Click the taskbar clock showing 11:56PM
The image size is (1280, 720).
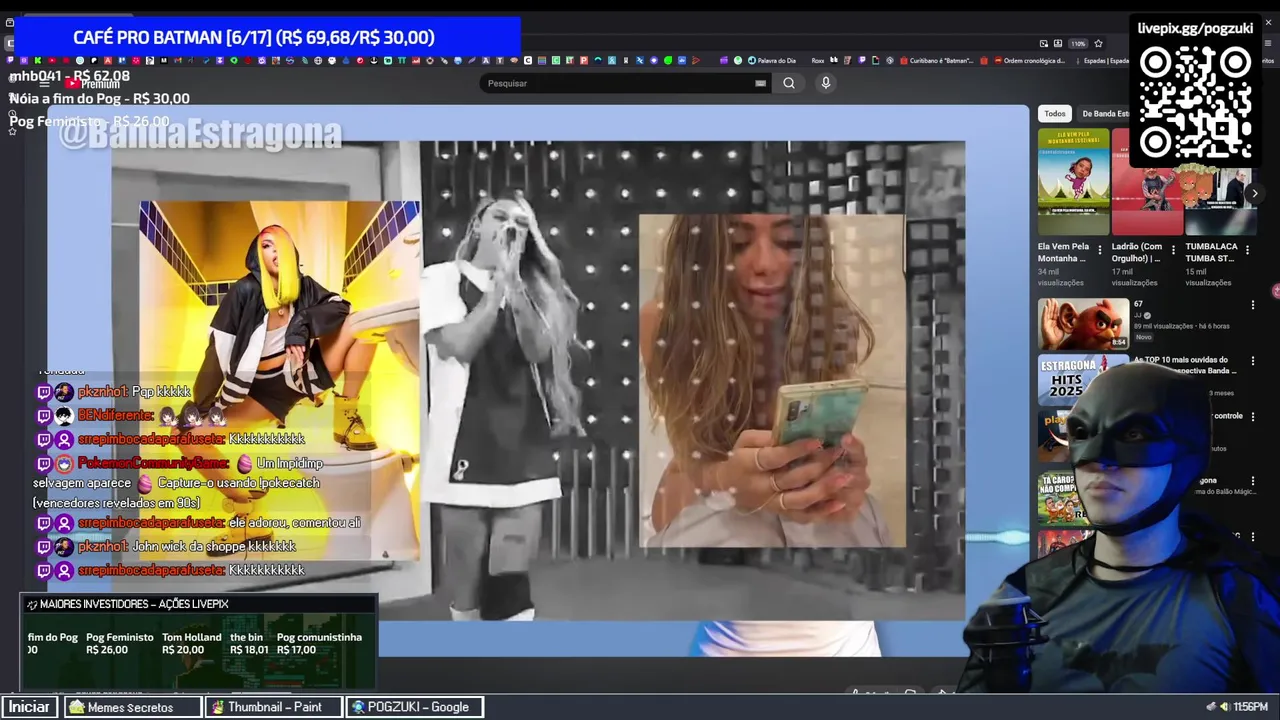(x=1250, y=707)
